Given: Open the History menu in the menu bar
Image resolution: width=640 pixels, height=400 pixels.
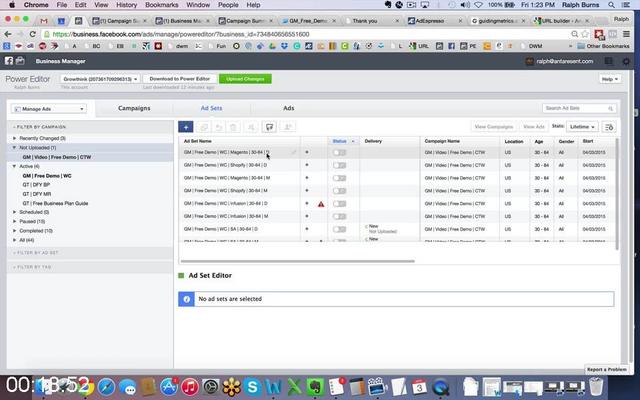Looking at the screenshot, I should tap(127, 5).
